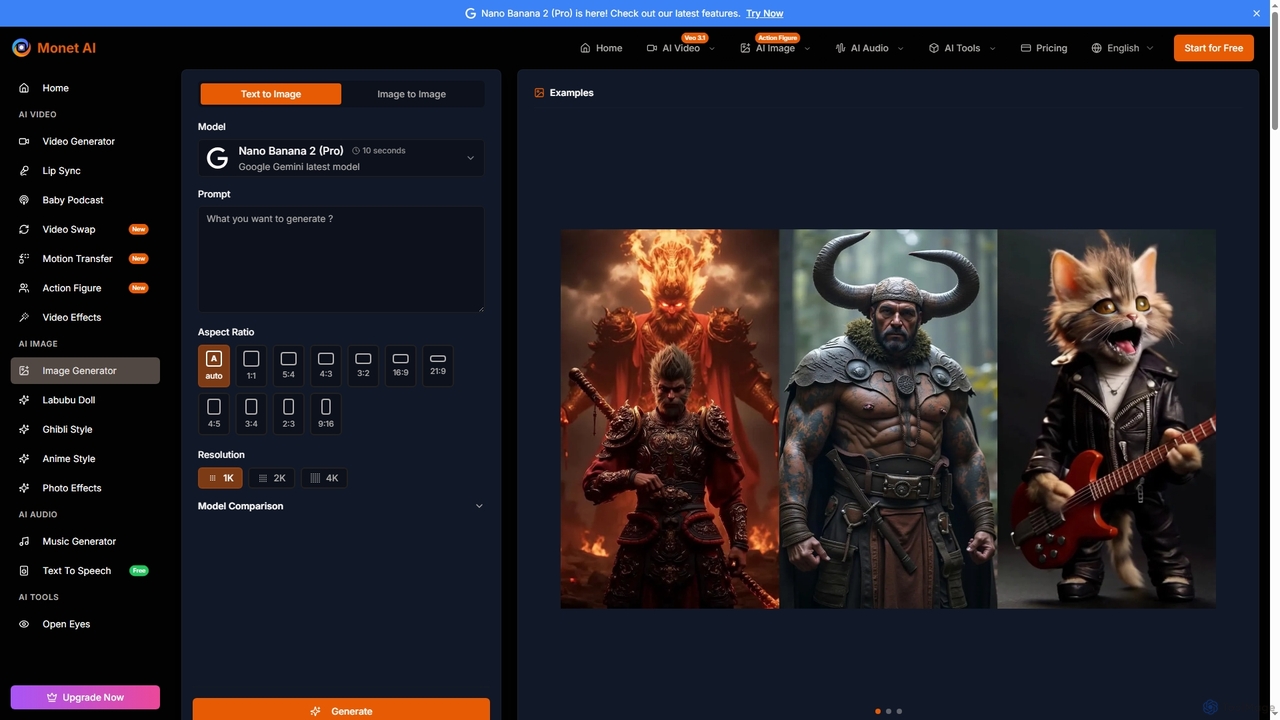Click the Ghibli Style sidebar icon
This screenshot has height=720, width=1280.
[24, 429]
